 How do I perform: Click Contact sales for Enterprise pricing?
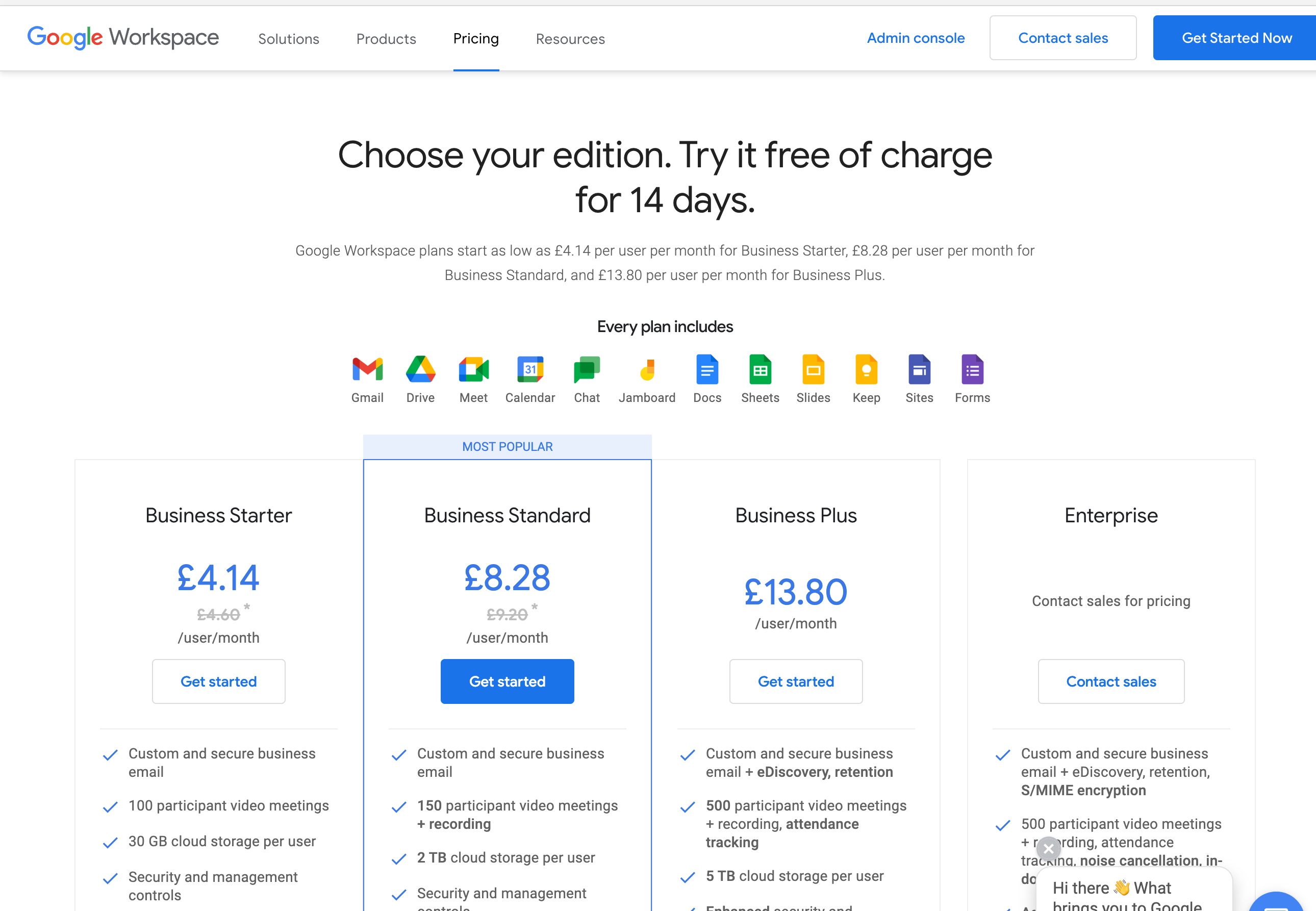point(1111,681)
